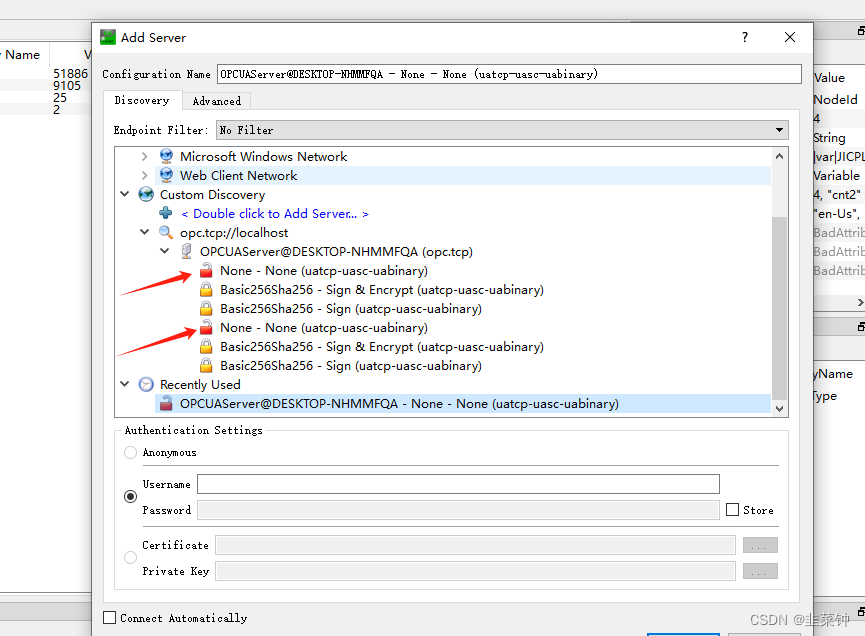This screenshot has height=636, width=865.
Task: Collapse the Custom Discovery node
Action: click(125, 194)
